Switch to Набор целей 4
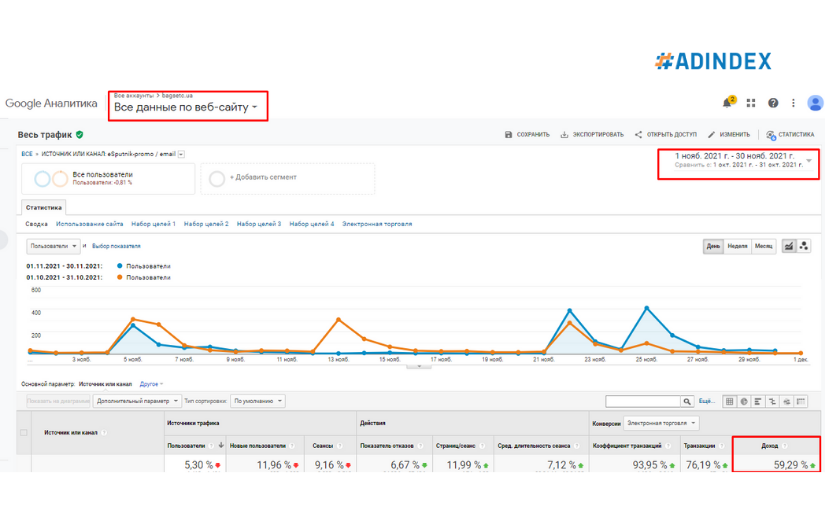The height and width of the screenshot is (525, 825). (x=311, y=224)
